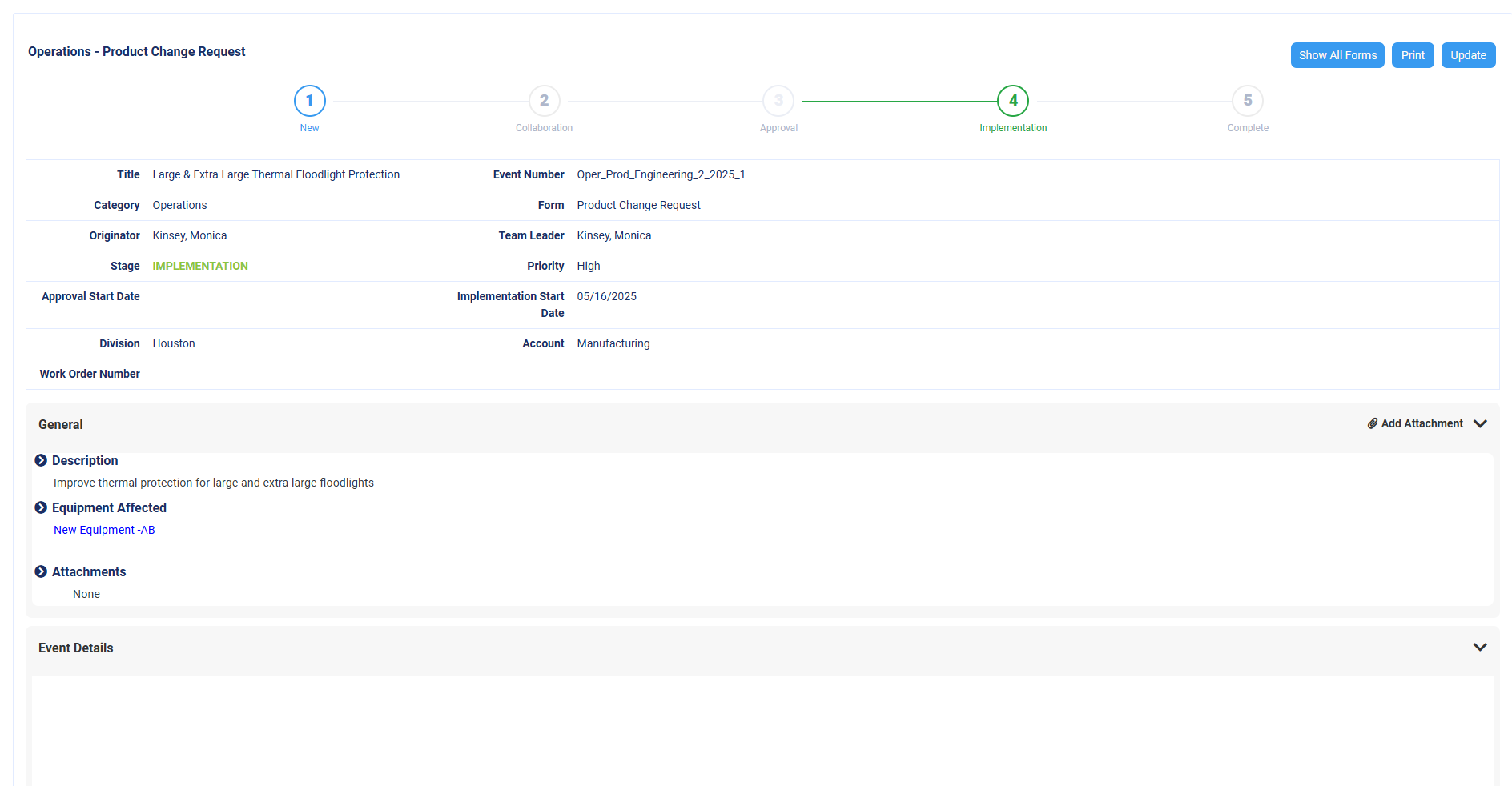Click the title Large & Extra Large Thermal Floodlight Protection

pos(275,174)
